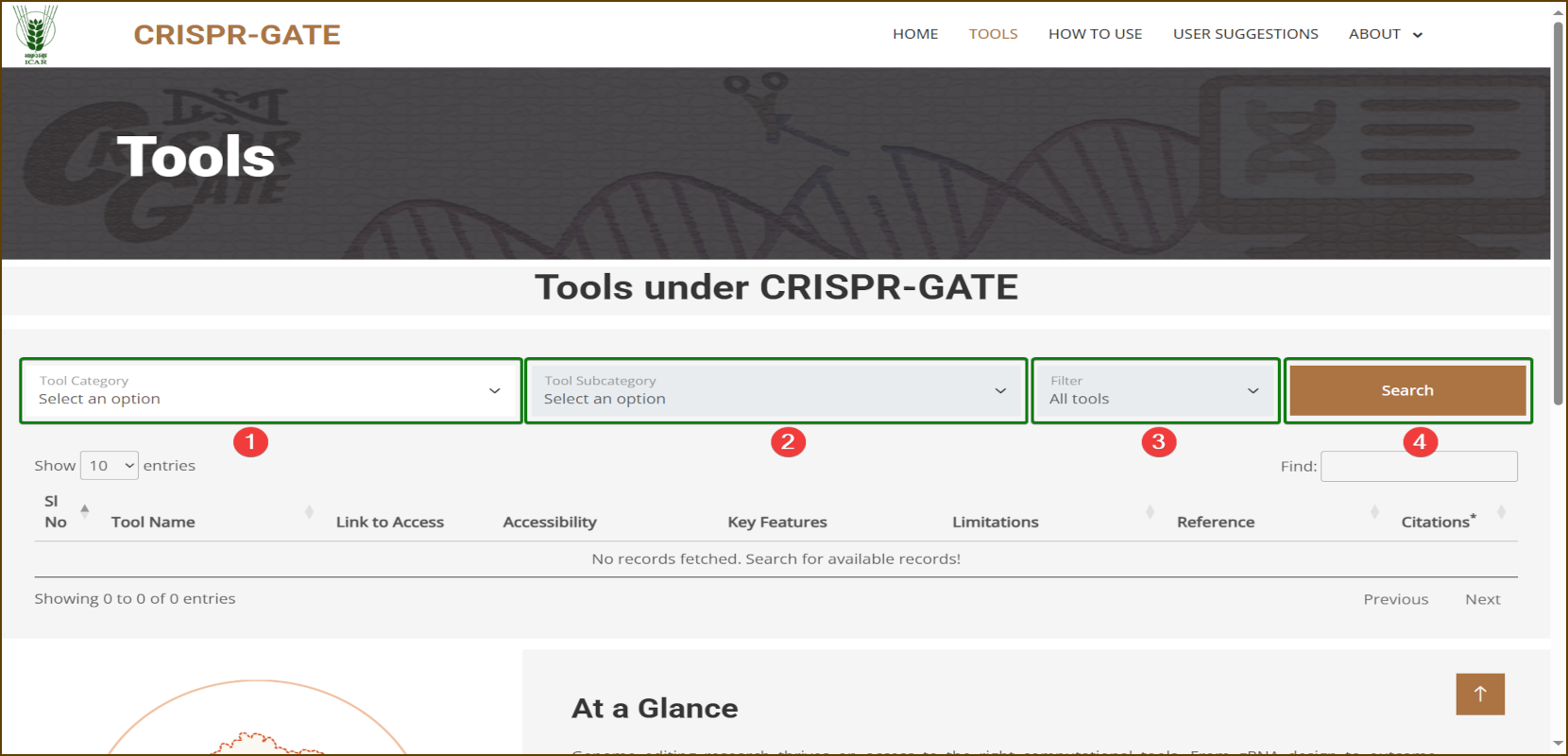This screenshot has height=756, width=1568.
Task: Navigate to USER SUGGESTIONS
Action: tap(1245, 34)
